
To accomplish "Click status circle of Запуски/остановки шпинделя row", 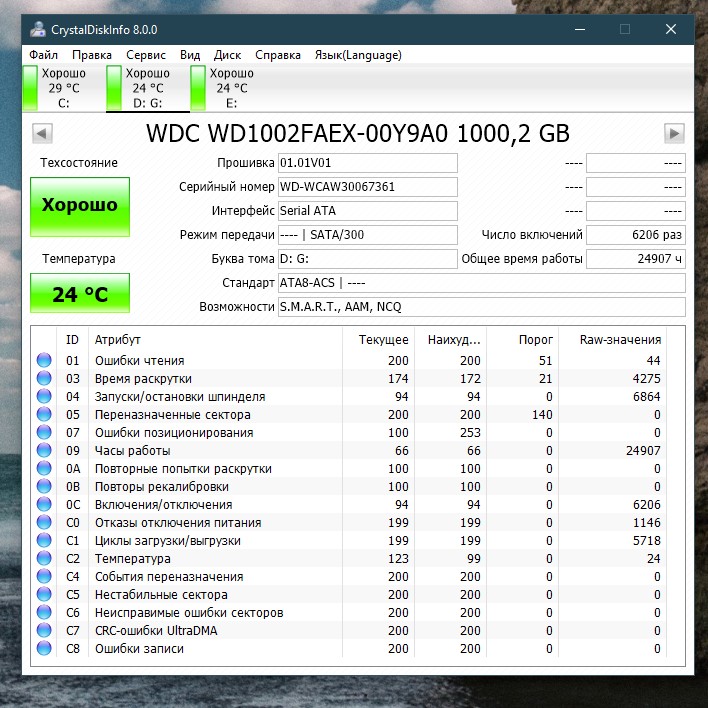I will click(44, 396).
